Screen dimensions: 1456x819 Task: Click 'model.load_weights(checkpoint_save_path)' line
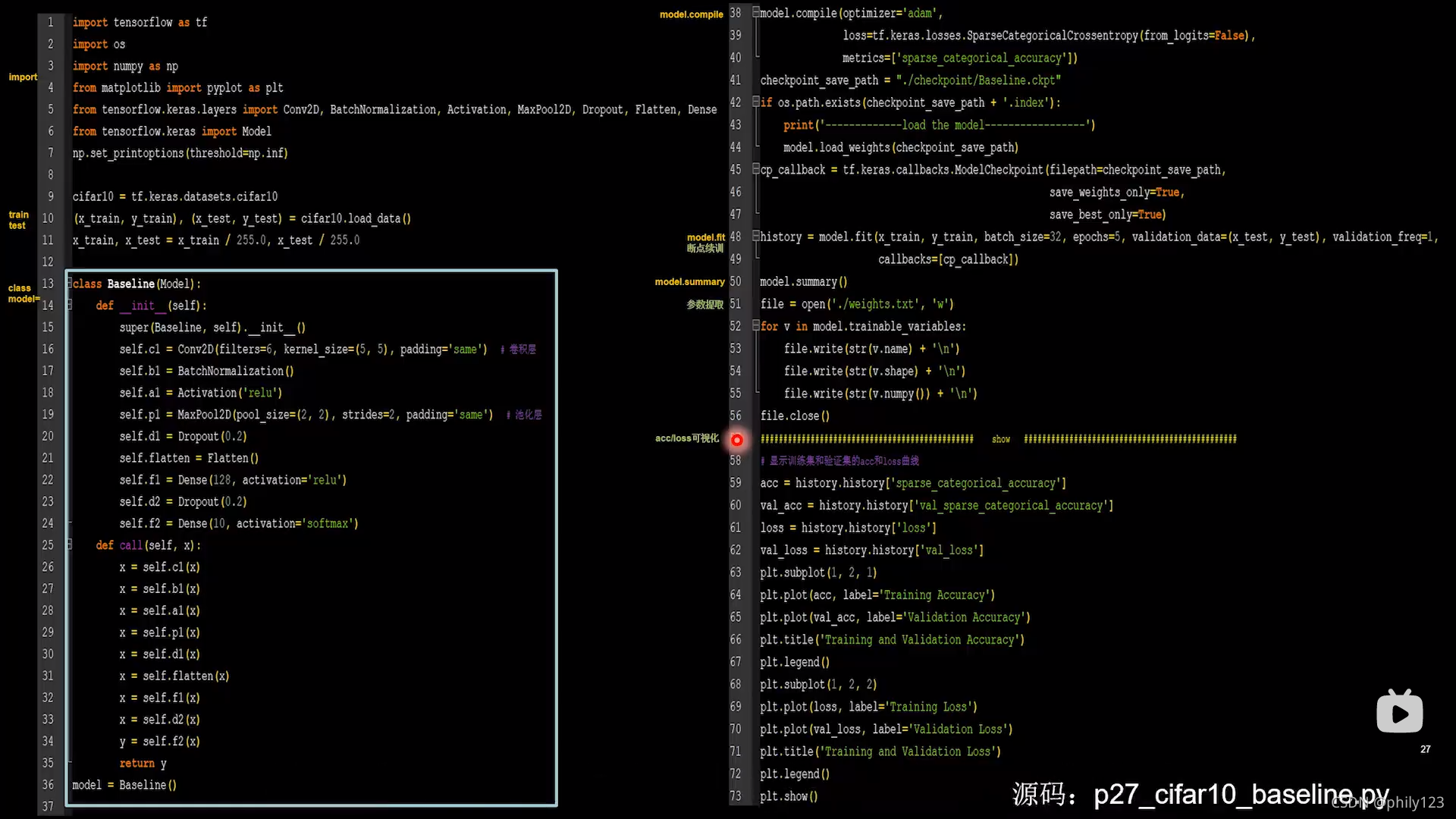coord(901,147)
